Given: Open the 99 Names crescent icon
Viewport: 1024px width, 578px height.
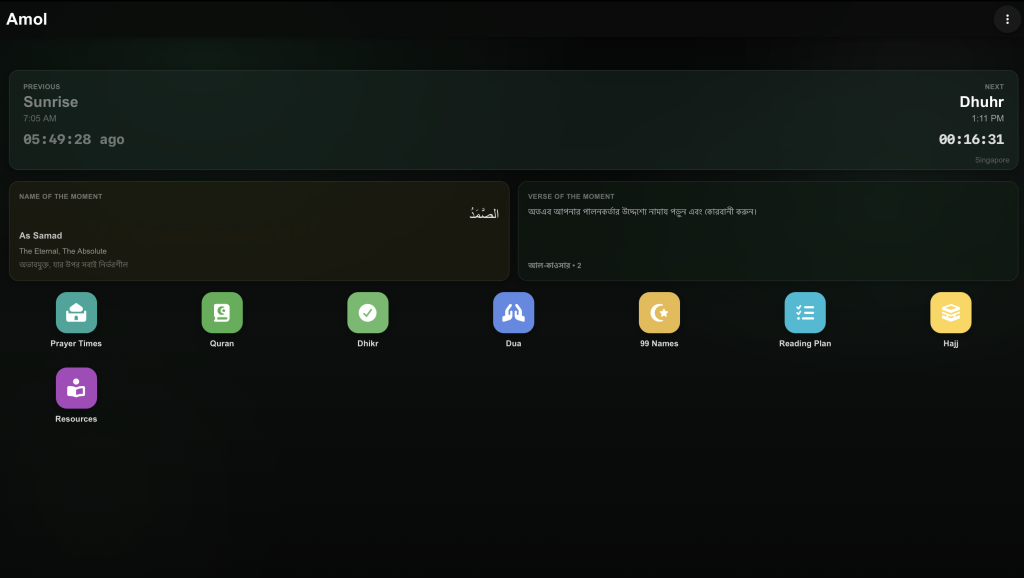Looking at the screenshot, I should point(659,313).
